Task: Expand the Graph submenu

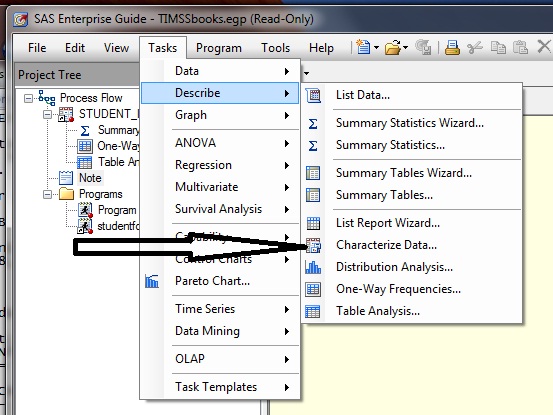Action: point(220,115)
